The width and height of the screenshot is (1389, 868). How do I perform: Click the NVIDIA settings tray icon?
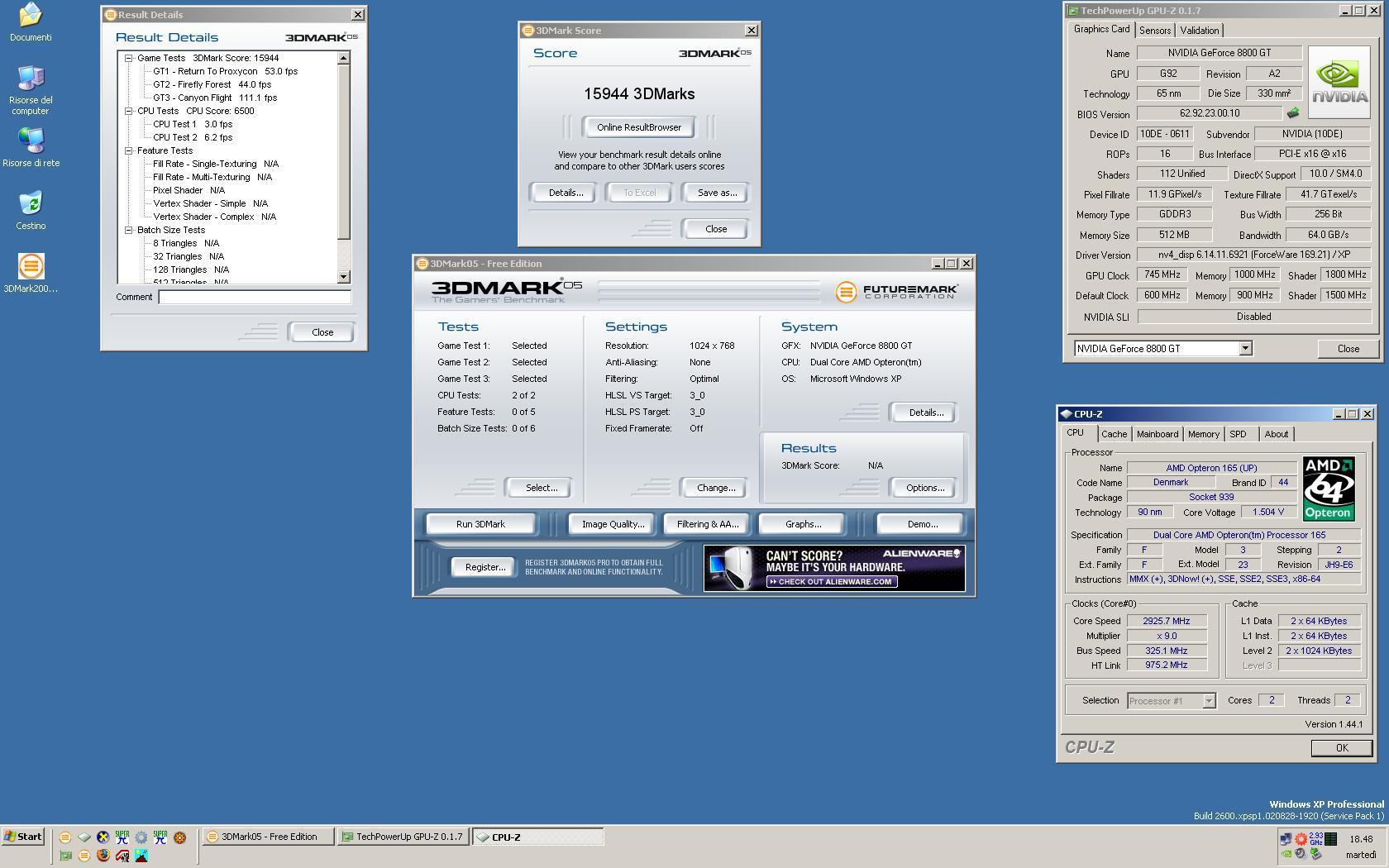click(x=1286, y=854)
